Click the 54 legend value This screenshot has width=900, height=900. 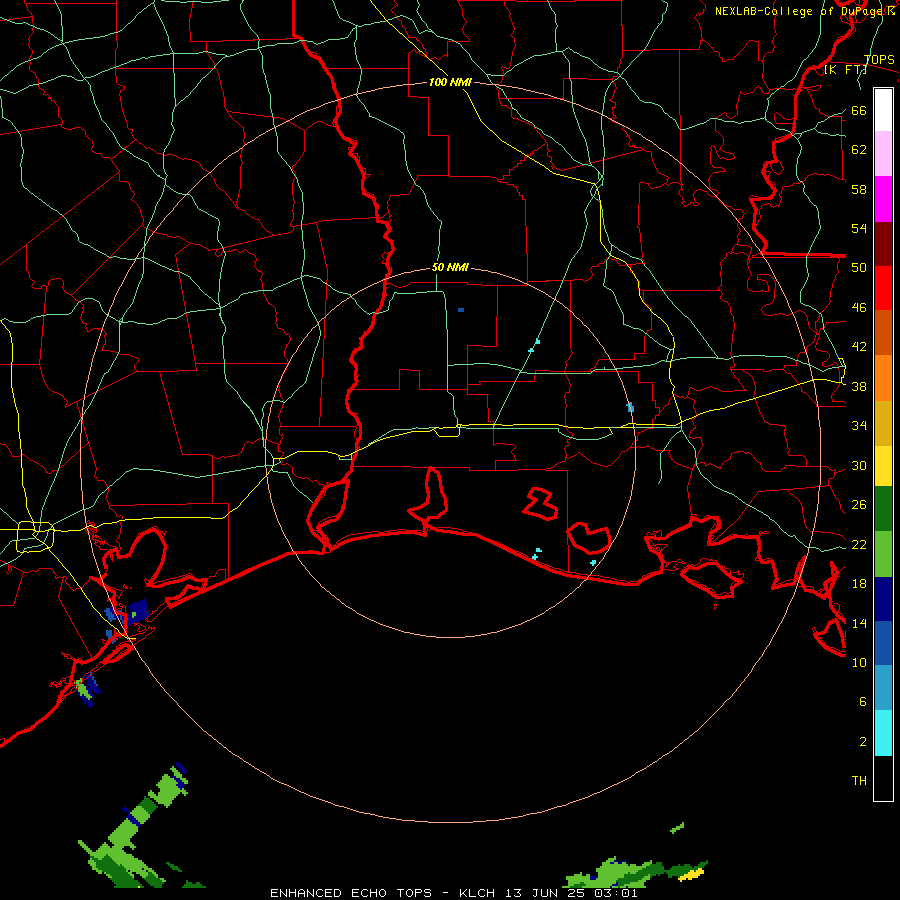coord(859,228)
